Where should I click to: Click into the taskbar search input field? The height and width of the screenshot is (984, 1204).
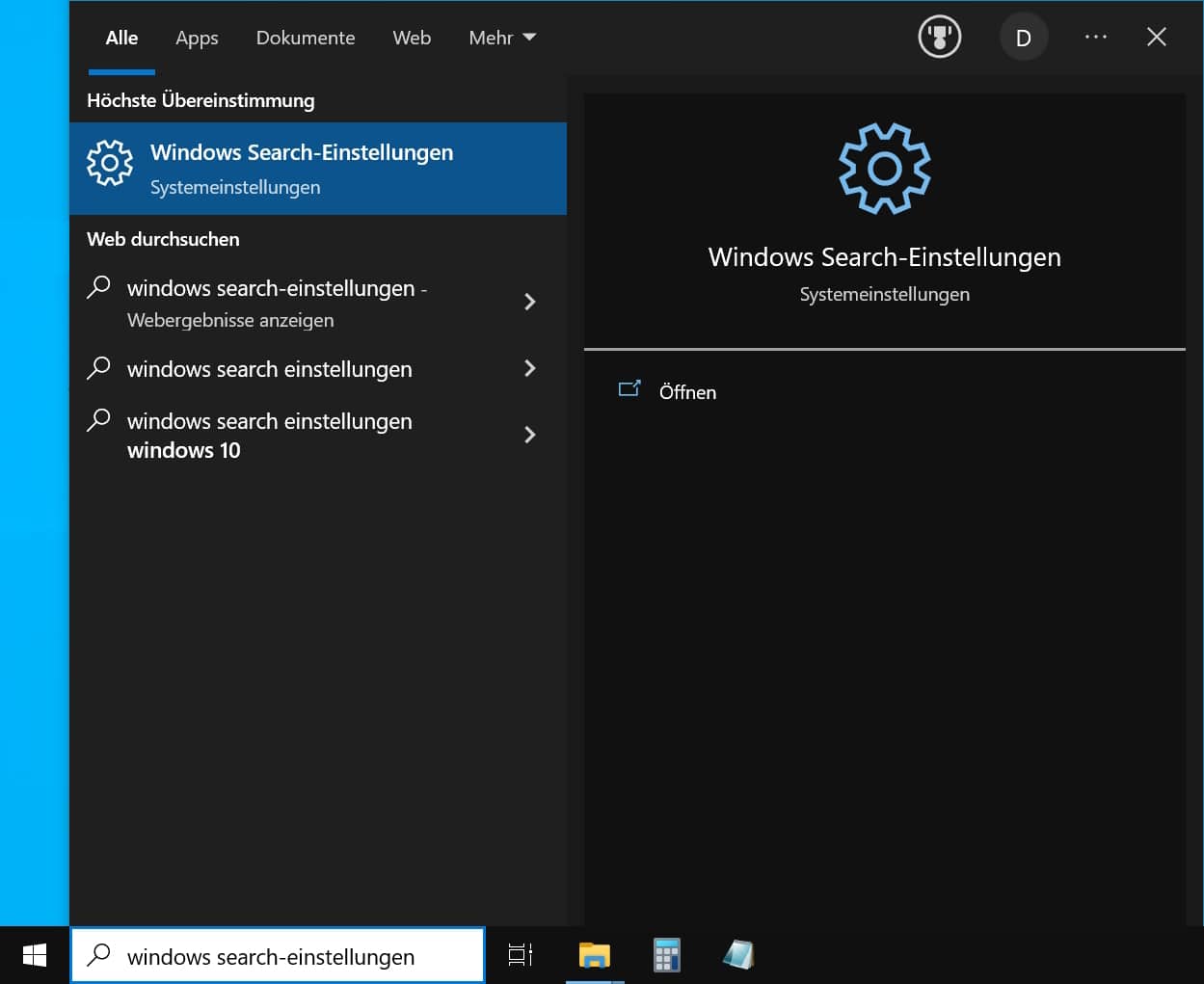tap(278, 955)
